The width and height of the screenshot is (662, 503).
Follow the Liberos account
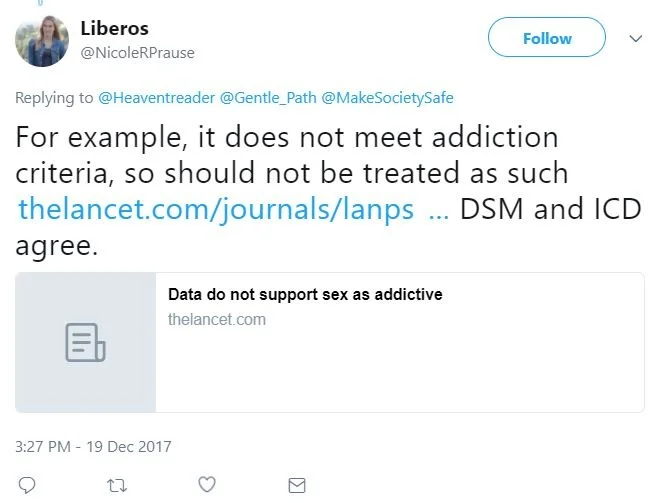[x=547, y=38]
